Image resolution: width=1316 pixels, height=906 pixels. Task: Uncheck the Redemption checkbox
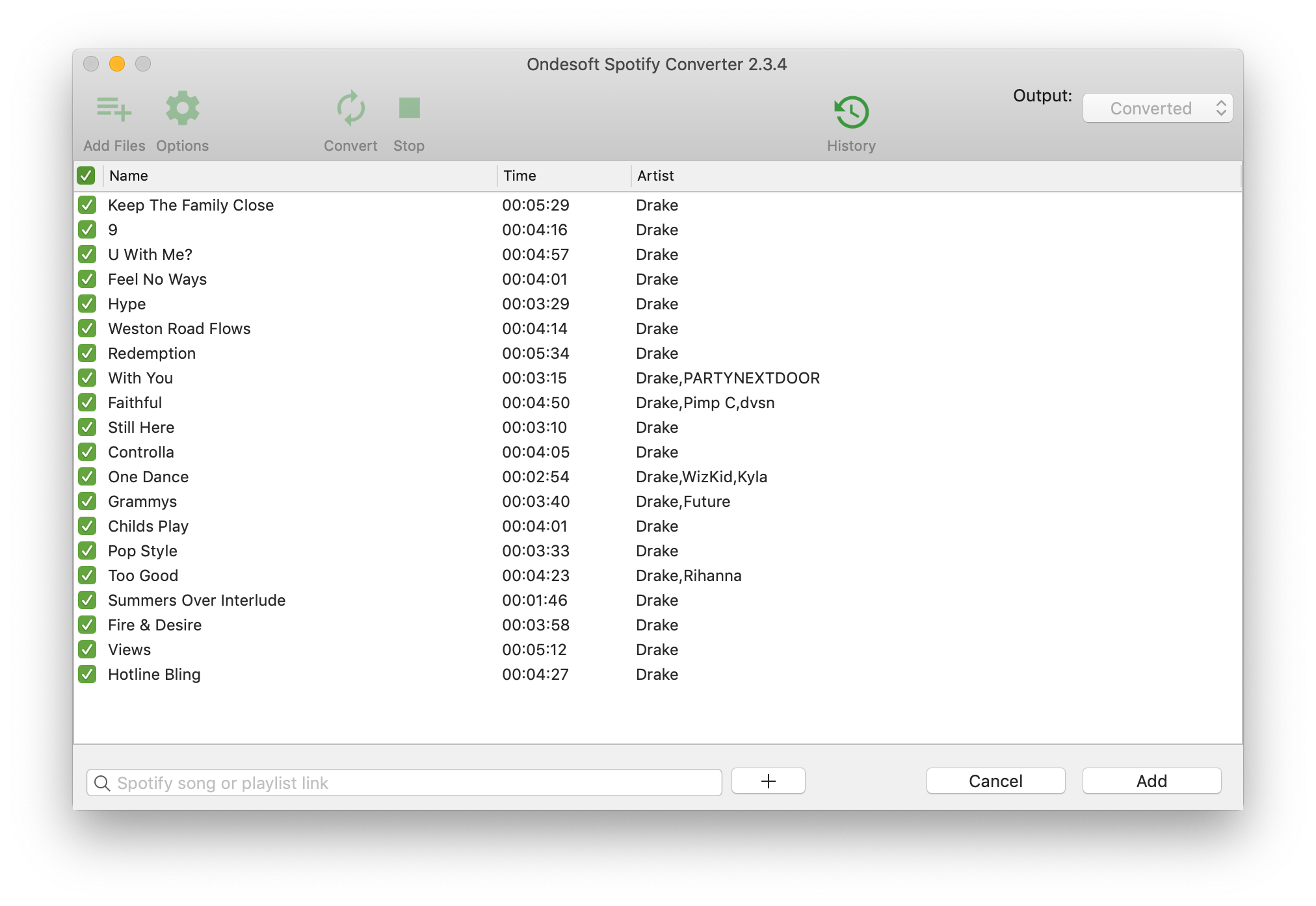pos(87,354)
